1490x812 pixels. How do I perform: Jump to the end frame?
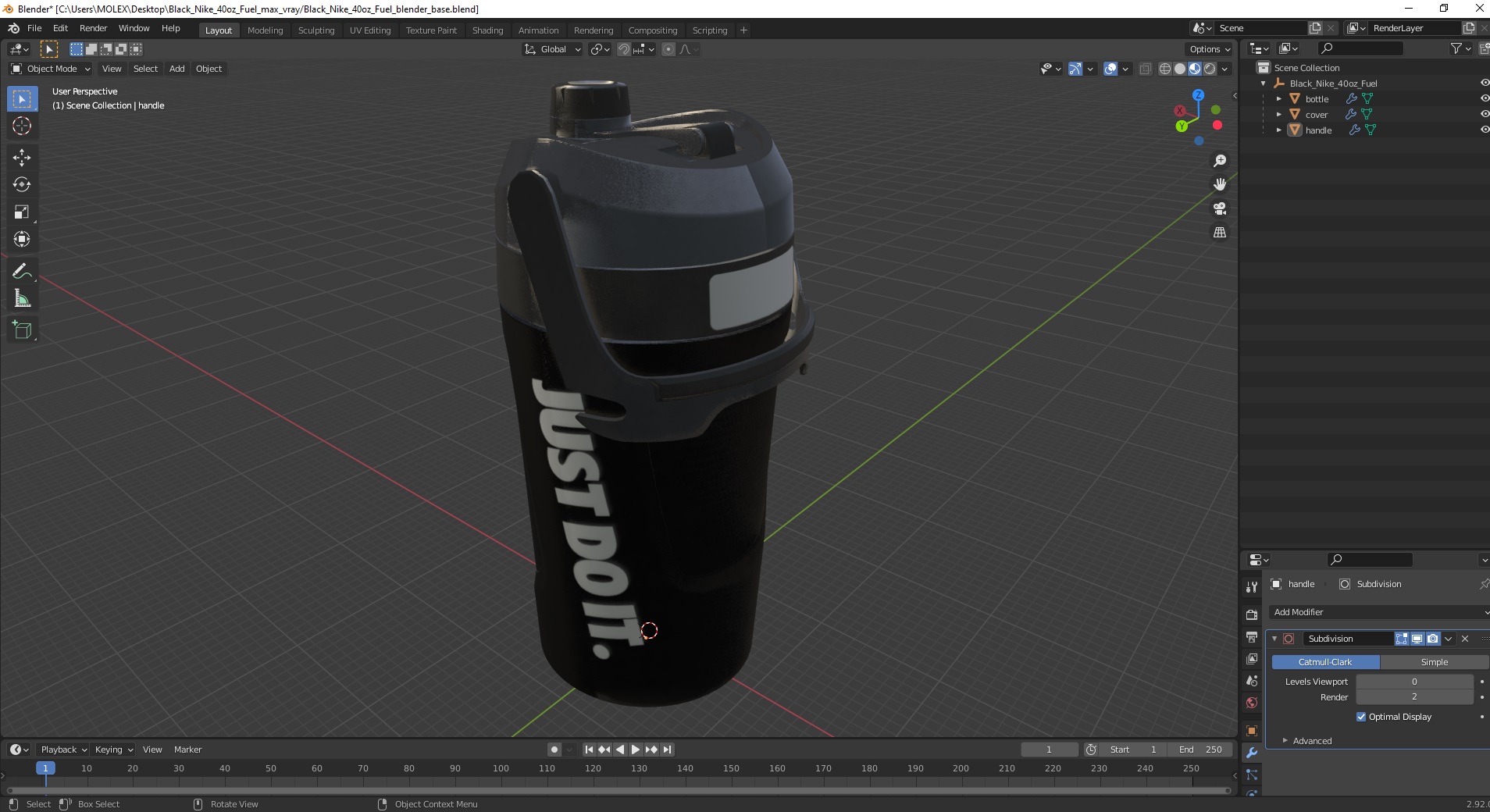pos(667,750)
